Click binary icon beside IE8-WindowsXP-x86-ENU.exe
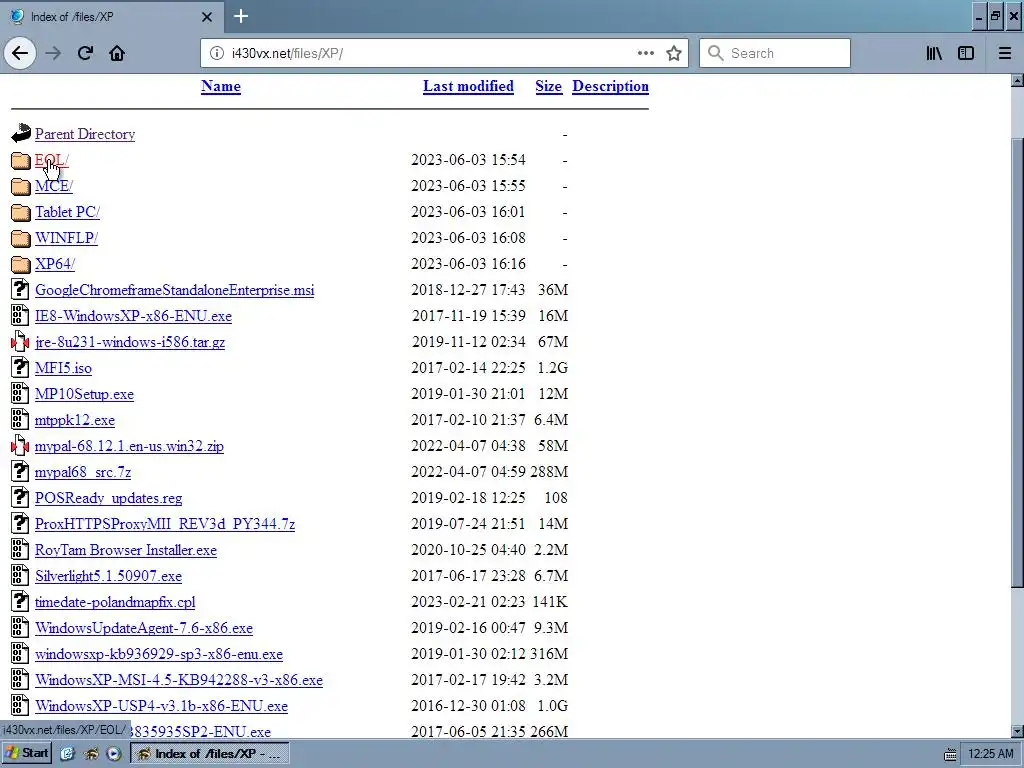The image size is (1024, 768). 20,315
